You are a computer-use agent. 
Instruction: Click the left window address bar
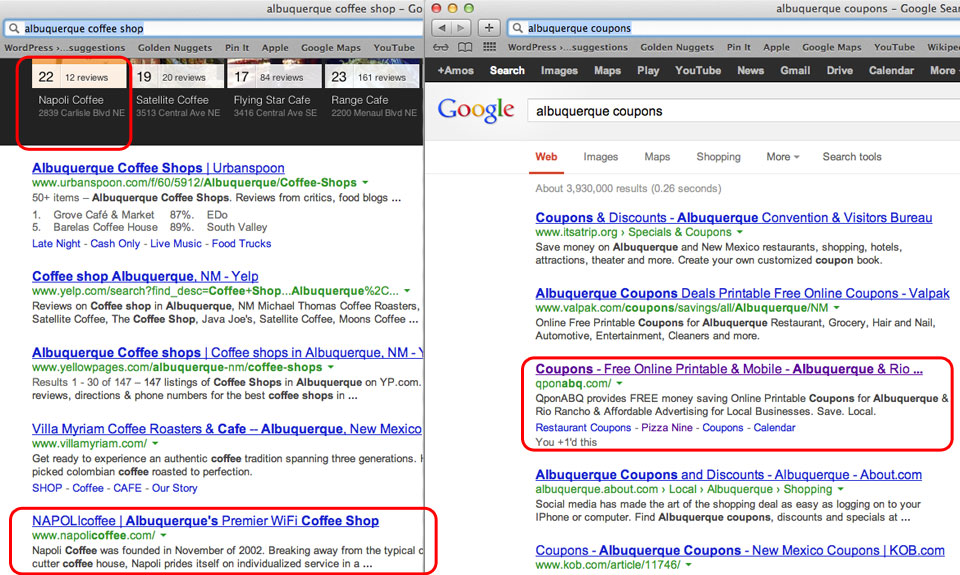coord(214,28)
